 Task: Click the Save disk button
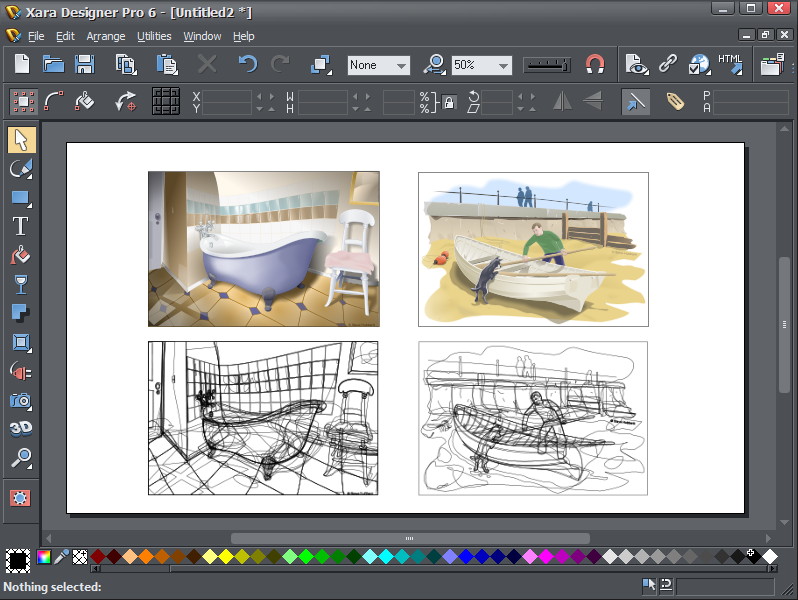(85, 65)
